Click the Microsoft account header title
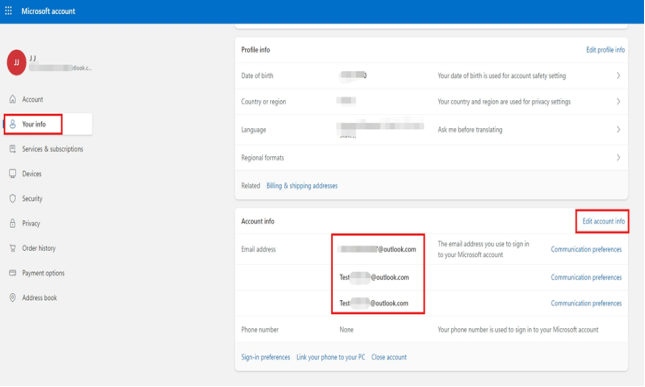The width and height of the screenshot is (645, 387). (48, 11)
